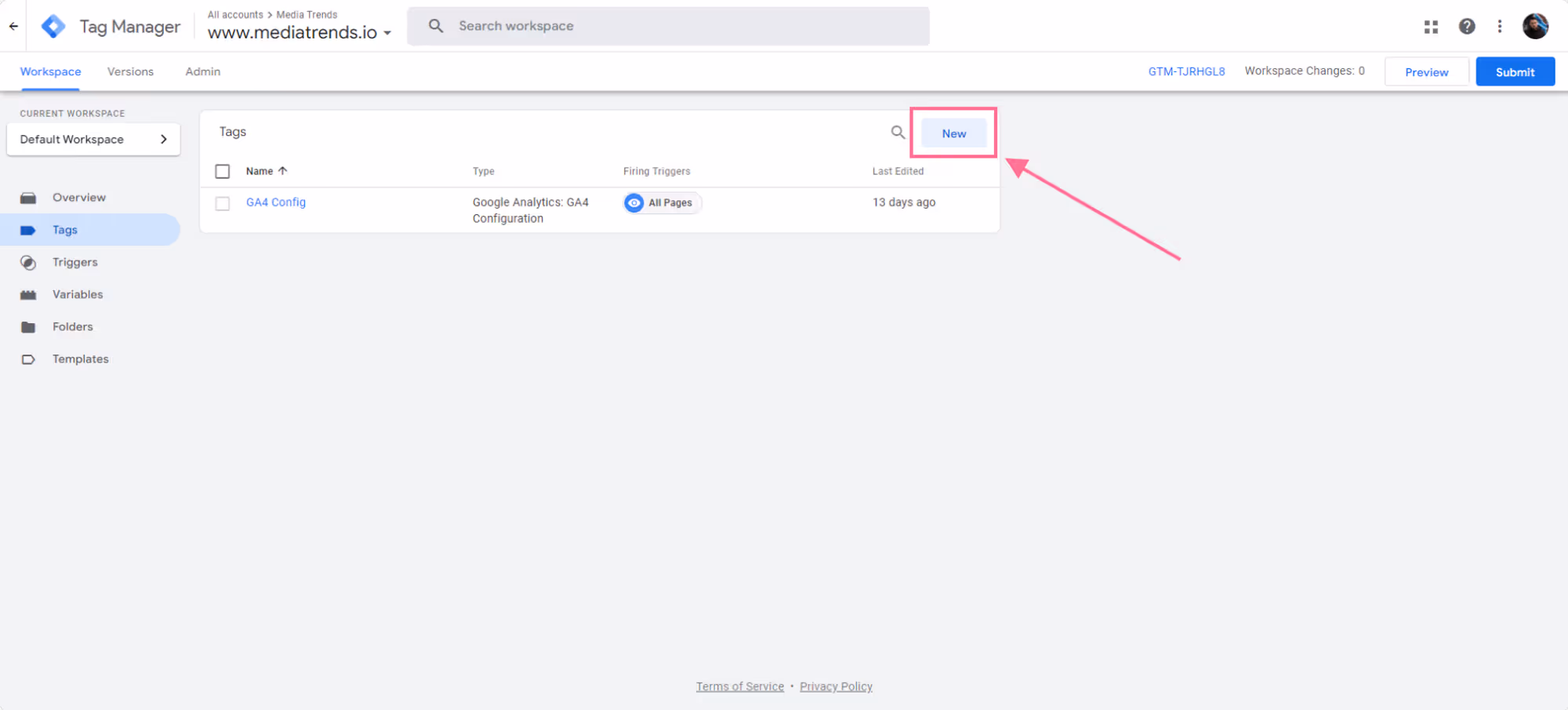Click the All Pages trigger eye icon
This screenshot has height=710, width=1568.
pos(633,203)
